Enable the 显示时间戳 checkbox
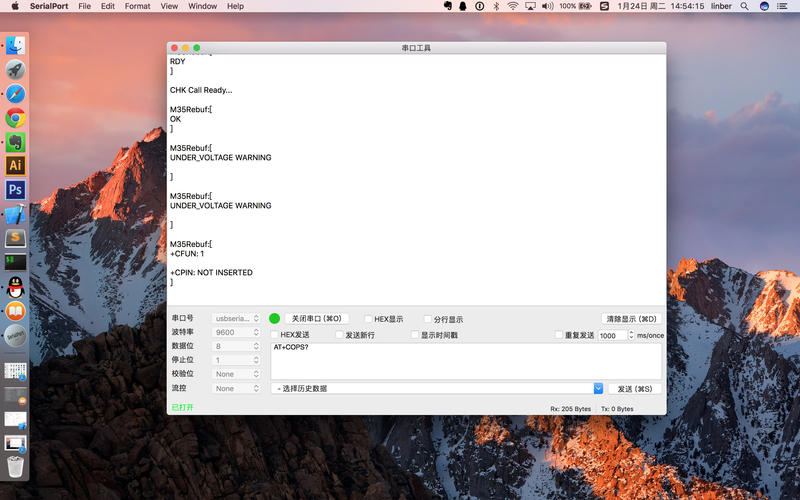The image size is (800, 500). 415,335
